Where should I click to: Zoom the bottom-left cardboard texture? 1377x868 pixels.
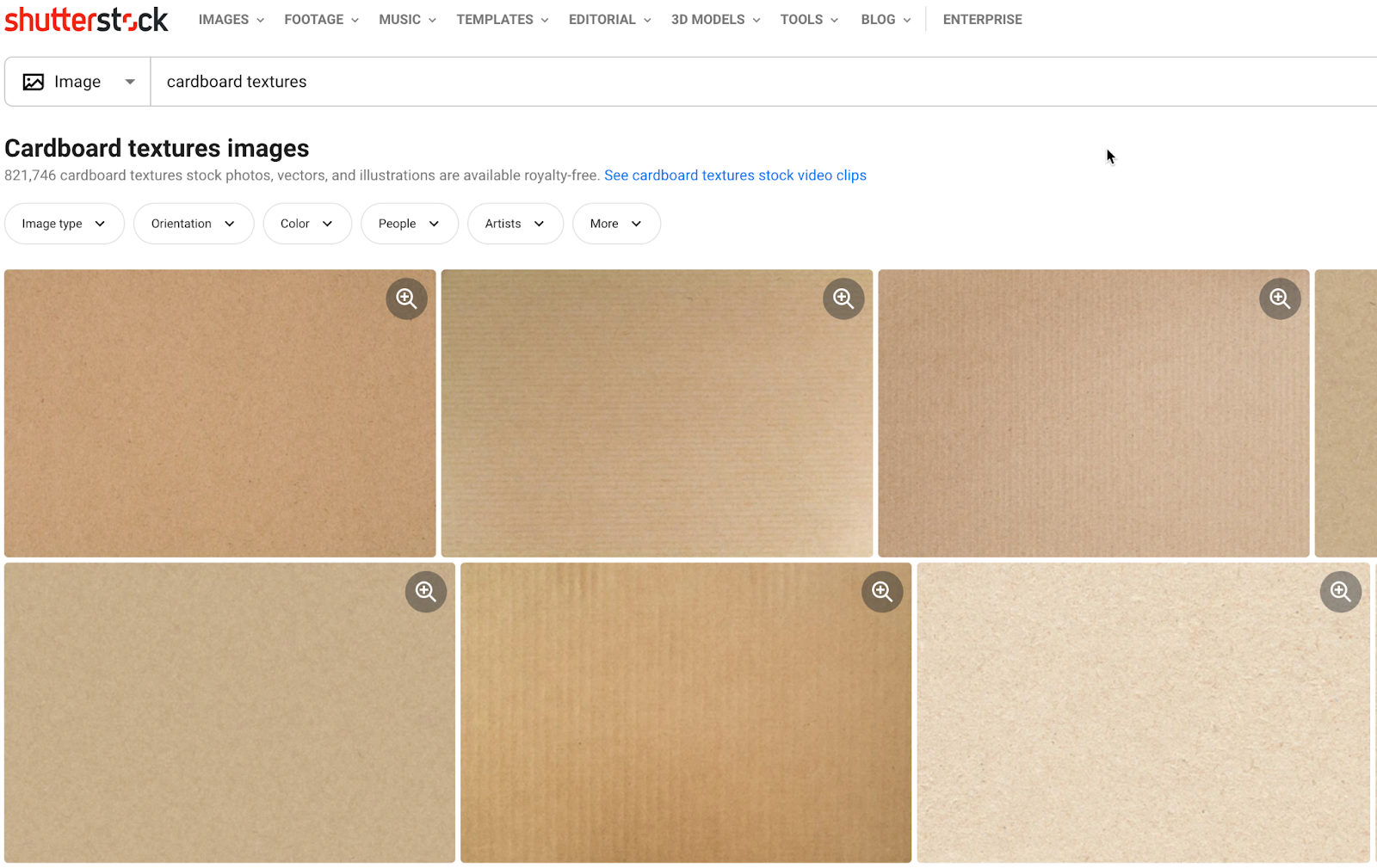point(425,591)
